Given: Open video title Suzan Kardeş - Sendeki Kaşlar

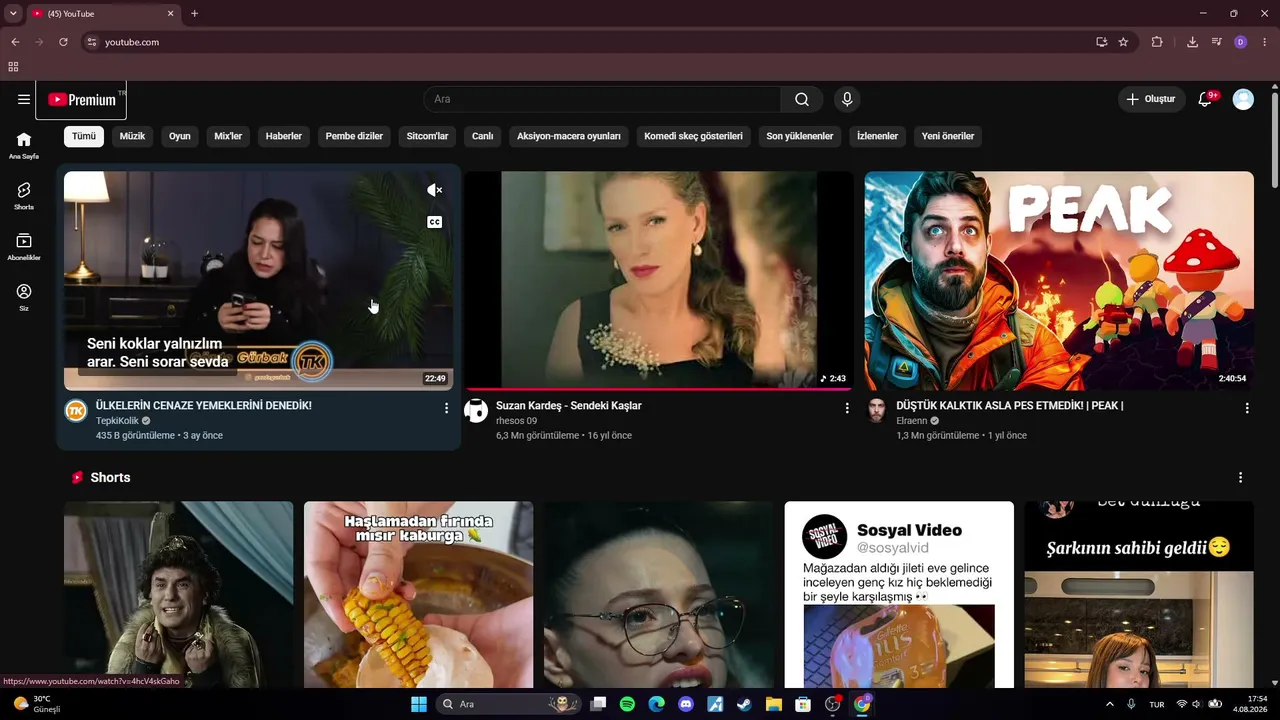Looking at the screenshot, I should click(569, 406).
